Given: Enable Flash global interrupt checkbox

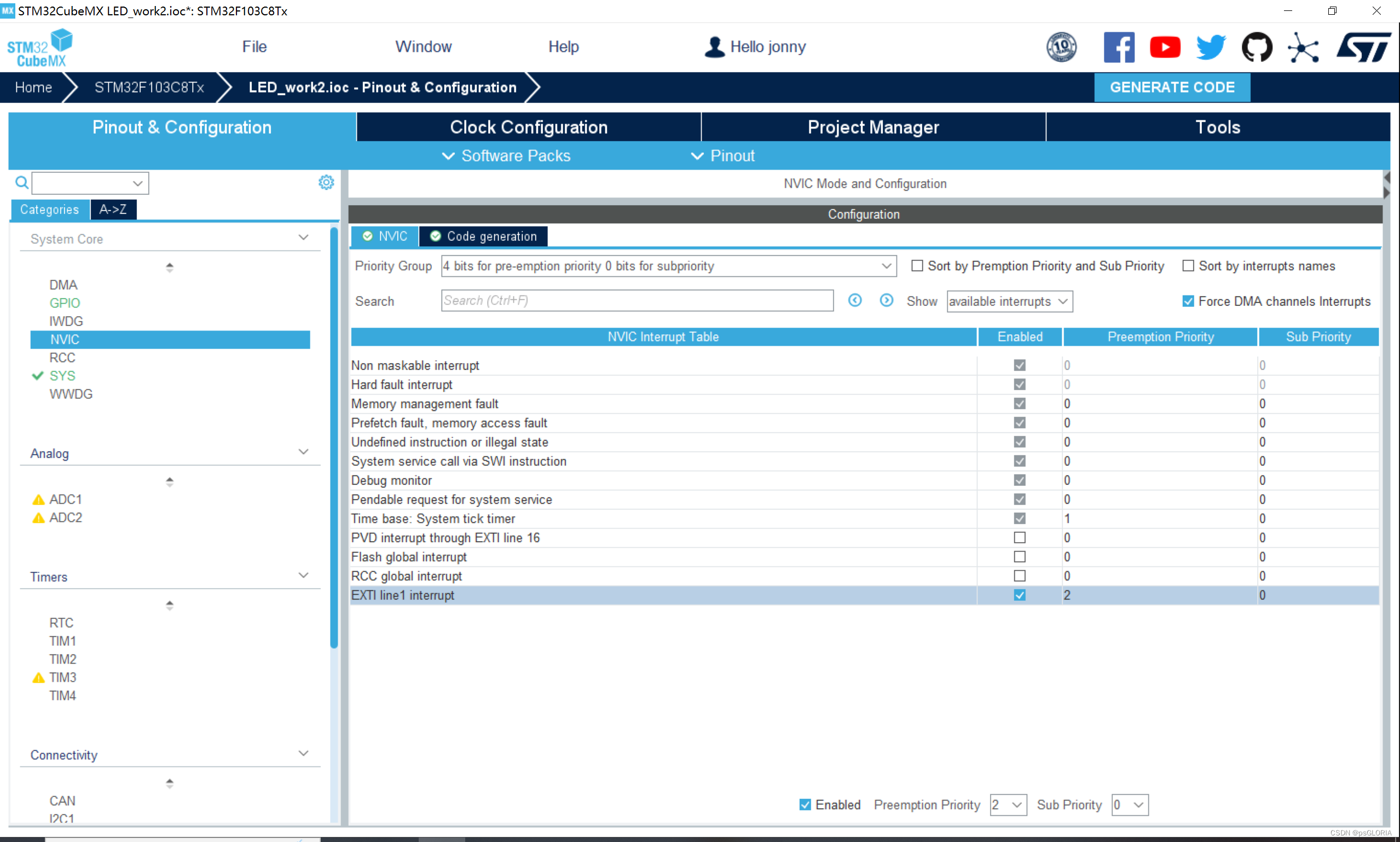Looking at the screenshot, I should click(x=1019, y=556).
